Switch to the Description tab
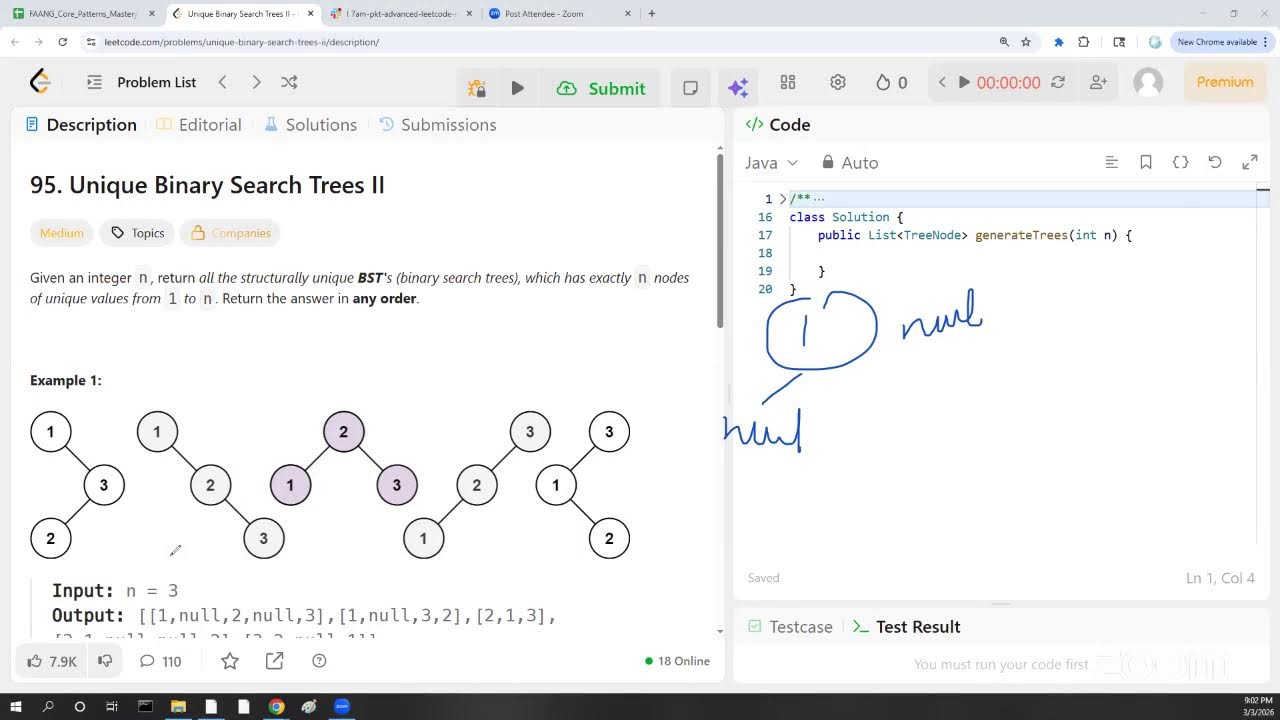This screenshot has height=720, width=1280. (x=81, y=125)
